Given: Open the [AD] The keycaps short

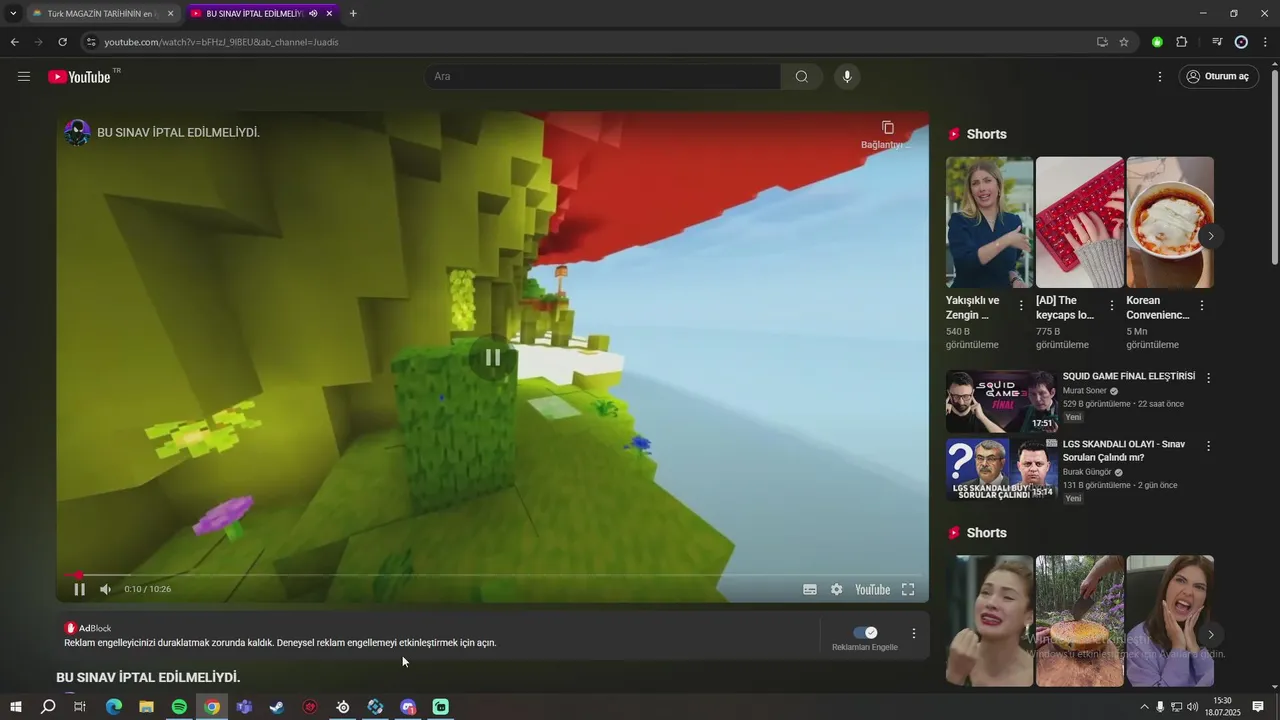Looking at the screenshot, I should pyautogui.click(x=1079, y=222).
